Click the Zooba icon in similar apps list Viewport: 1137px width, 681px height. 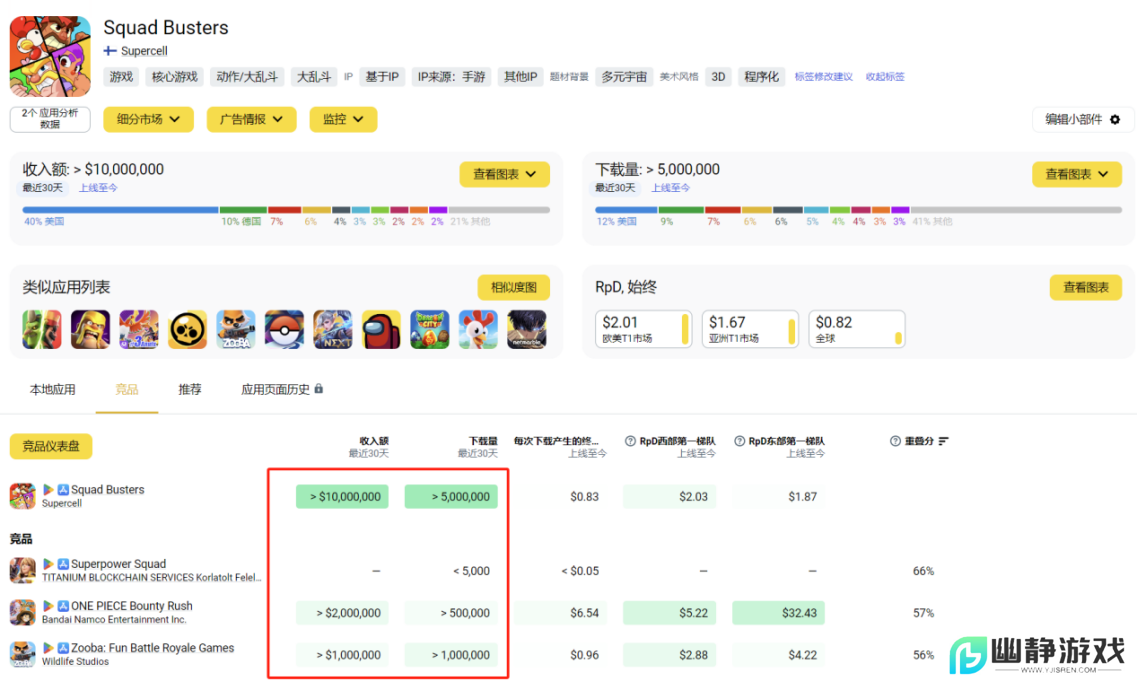pyautogui.click(x=238, y=330)
